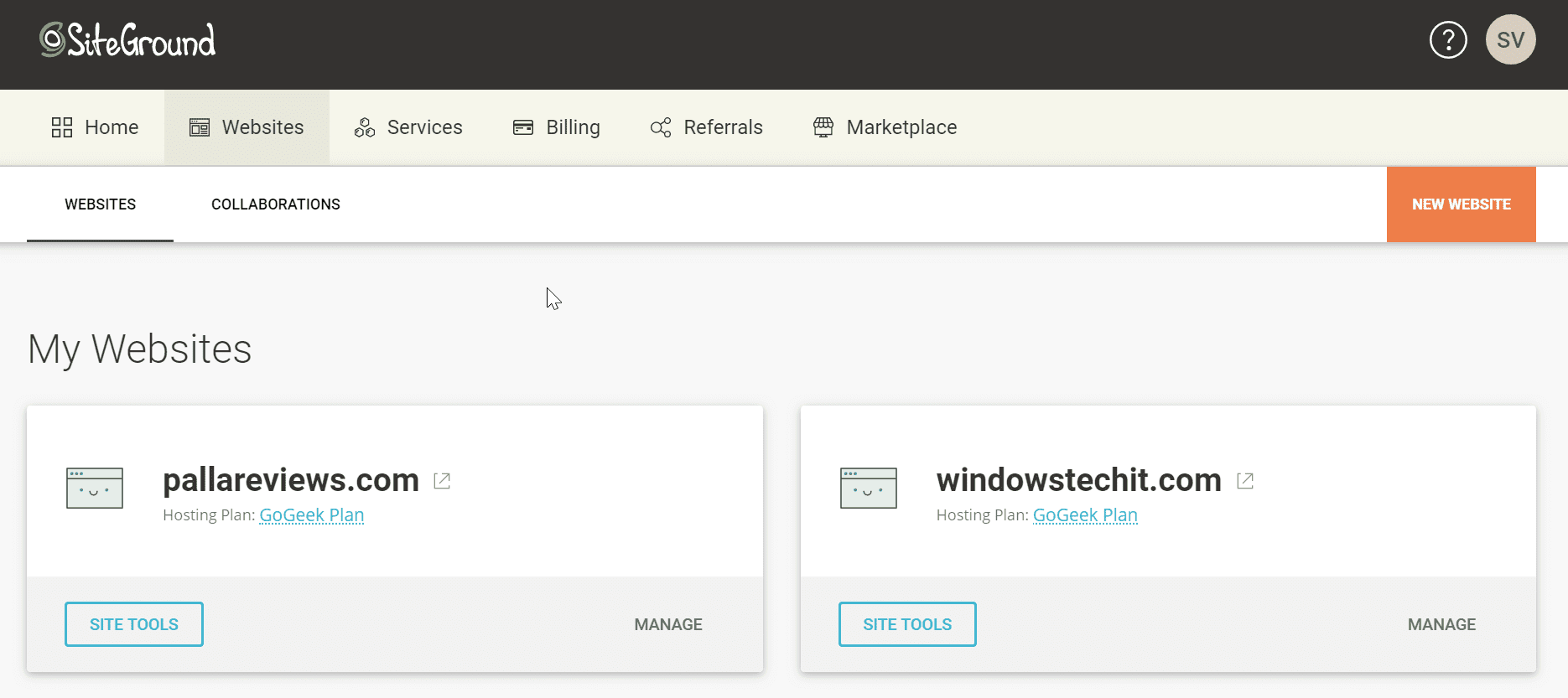Open SITE TOOLS for pallareviews.com
The image size is (1568, 698).
[134, 624]
